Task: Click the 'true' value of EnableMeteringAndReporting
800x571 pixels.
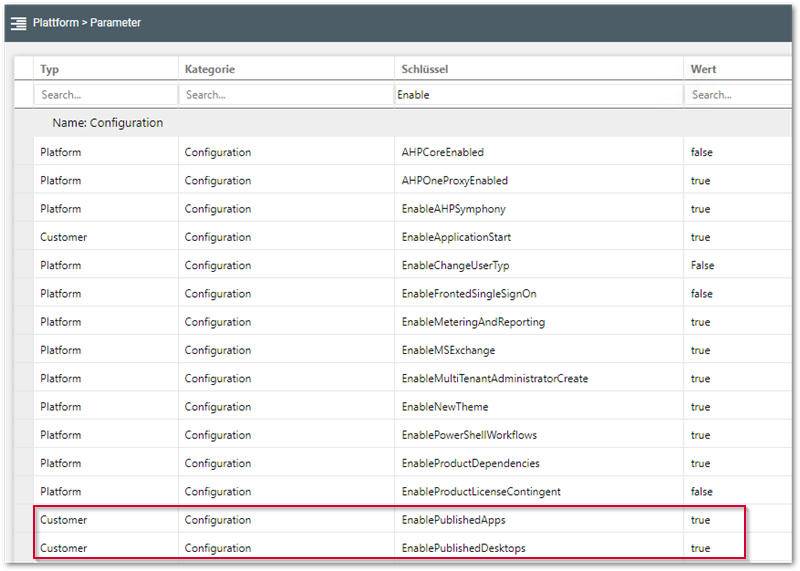Action: [x=700, y=322]
